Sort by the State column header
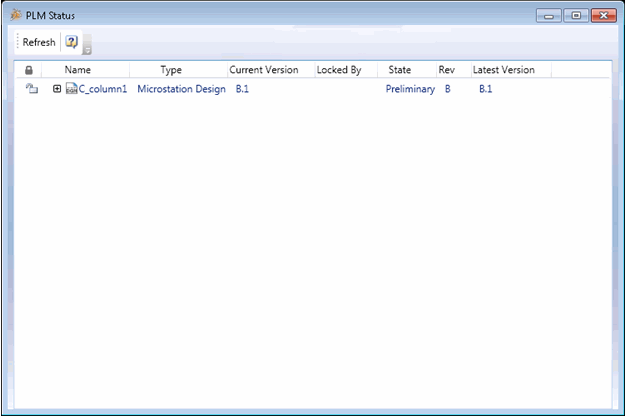 coord(400,70)
